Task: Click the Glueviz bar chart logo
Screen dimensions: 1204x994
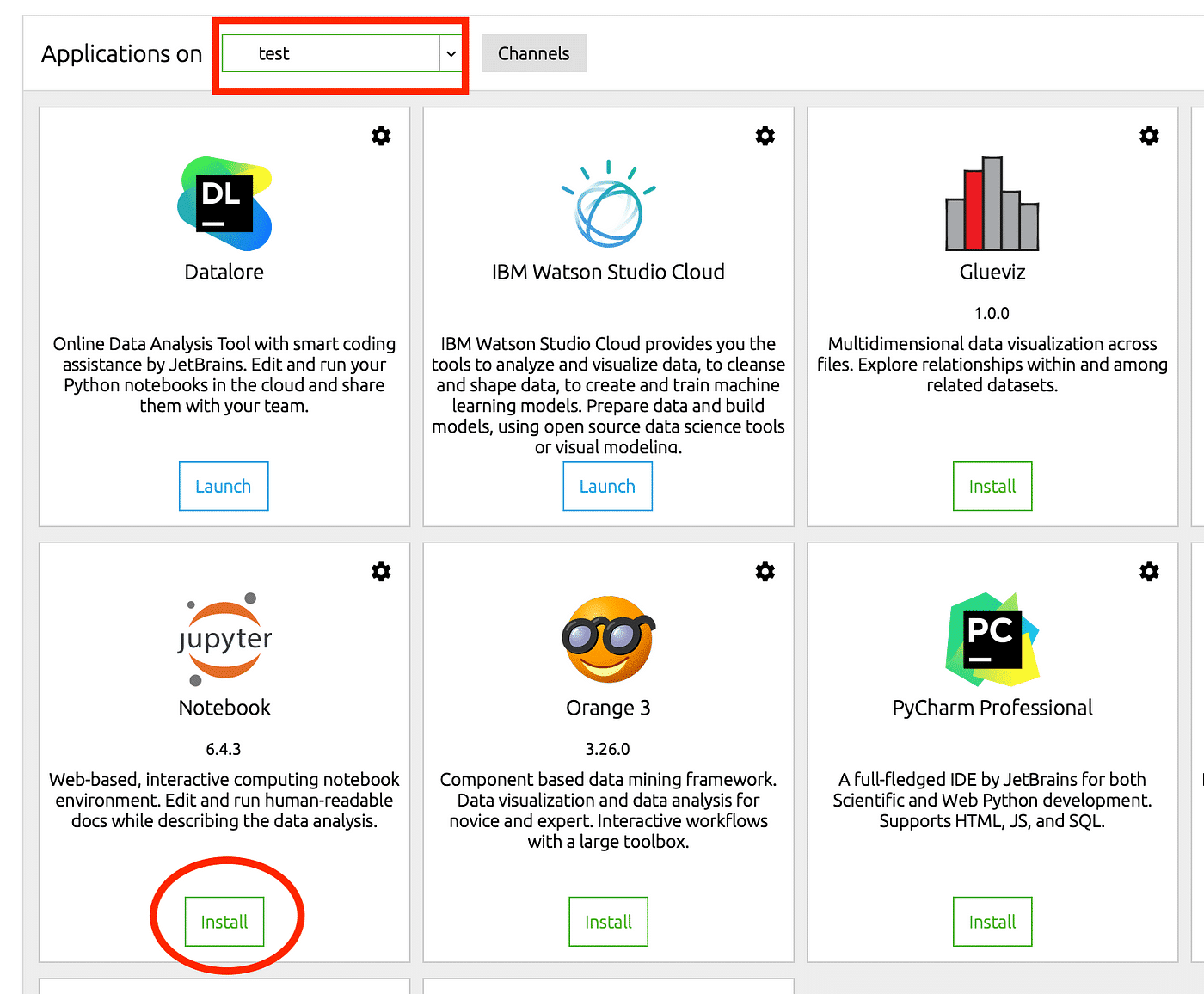Action: (x=992, y=204)
